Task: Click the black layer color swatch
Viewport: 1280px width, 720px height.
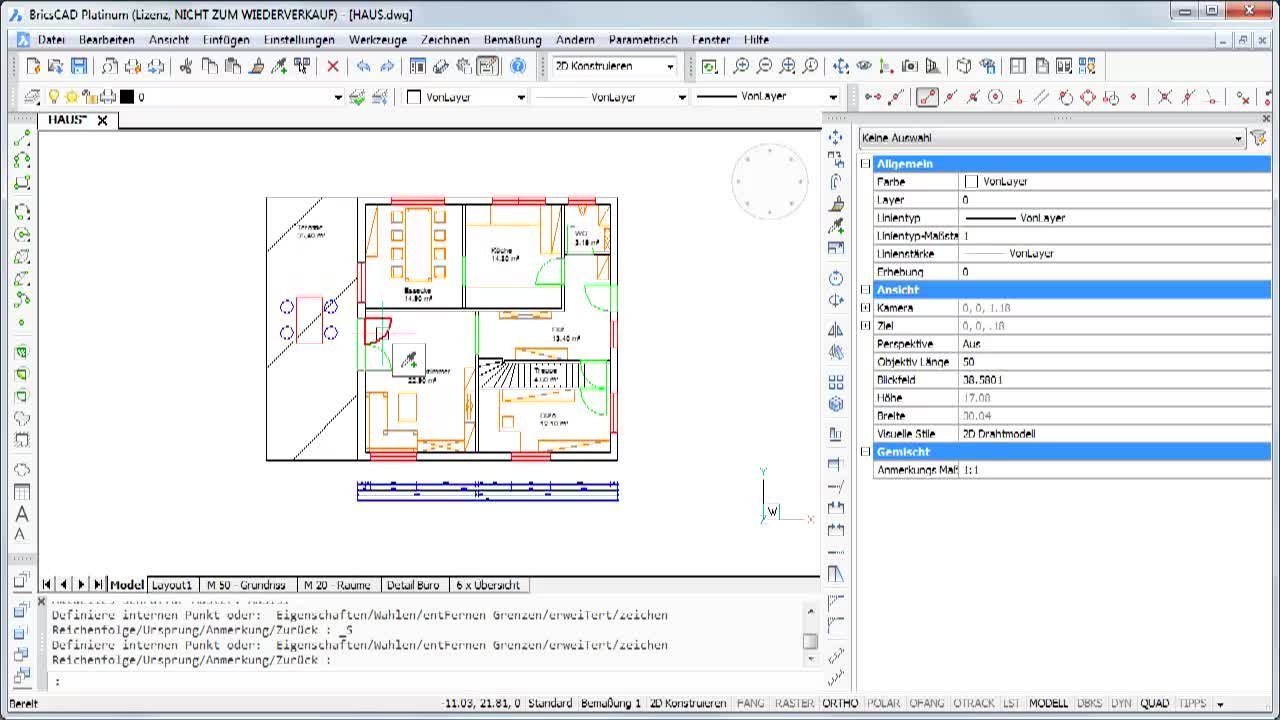Action: 127,97
